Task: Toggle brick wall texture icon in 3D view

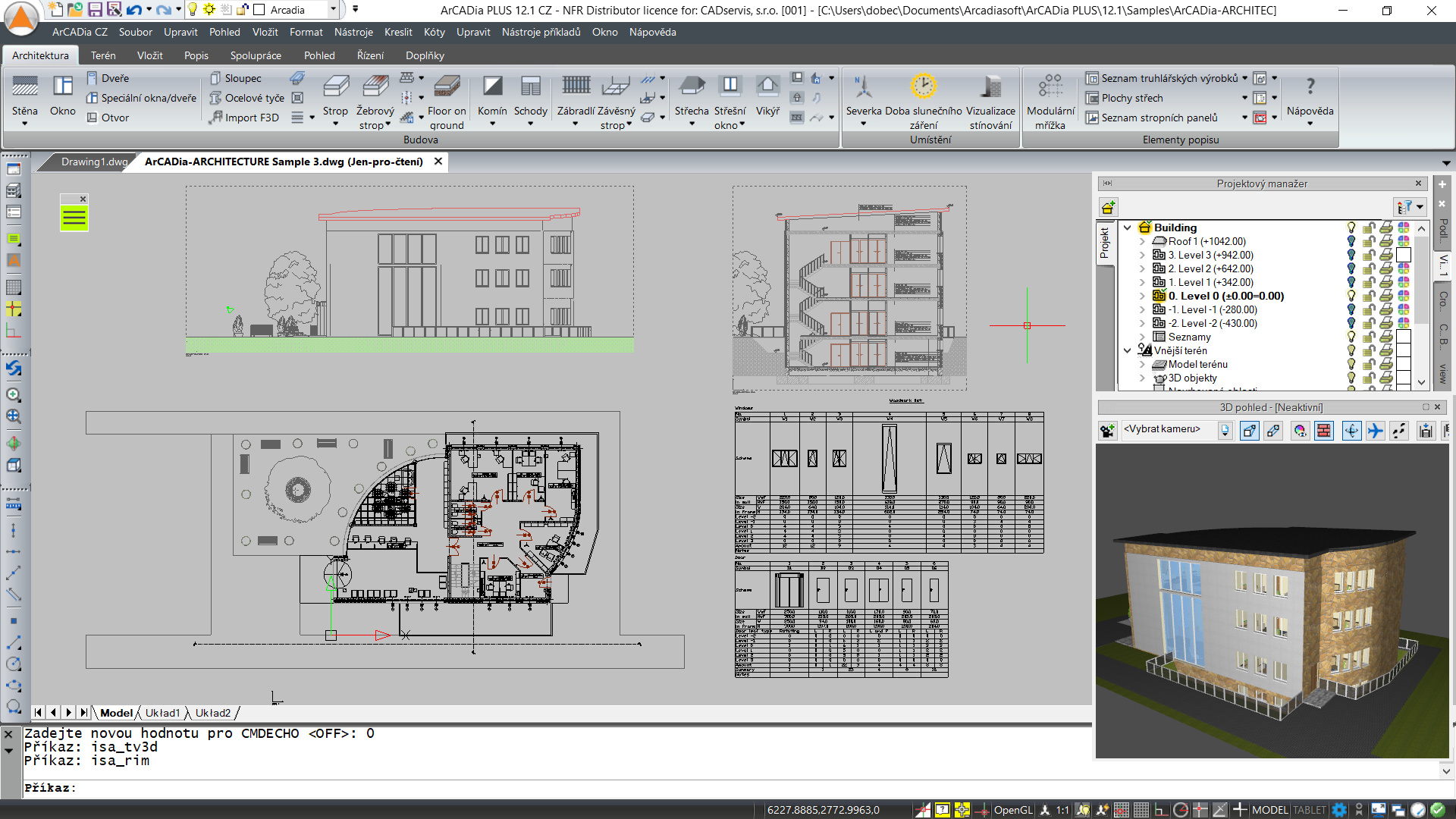Action: coord(1324,431)
